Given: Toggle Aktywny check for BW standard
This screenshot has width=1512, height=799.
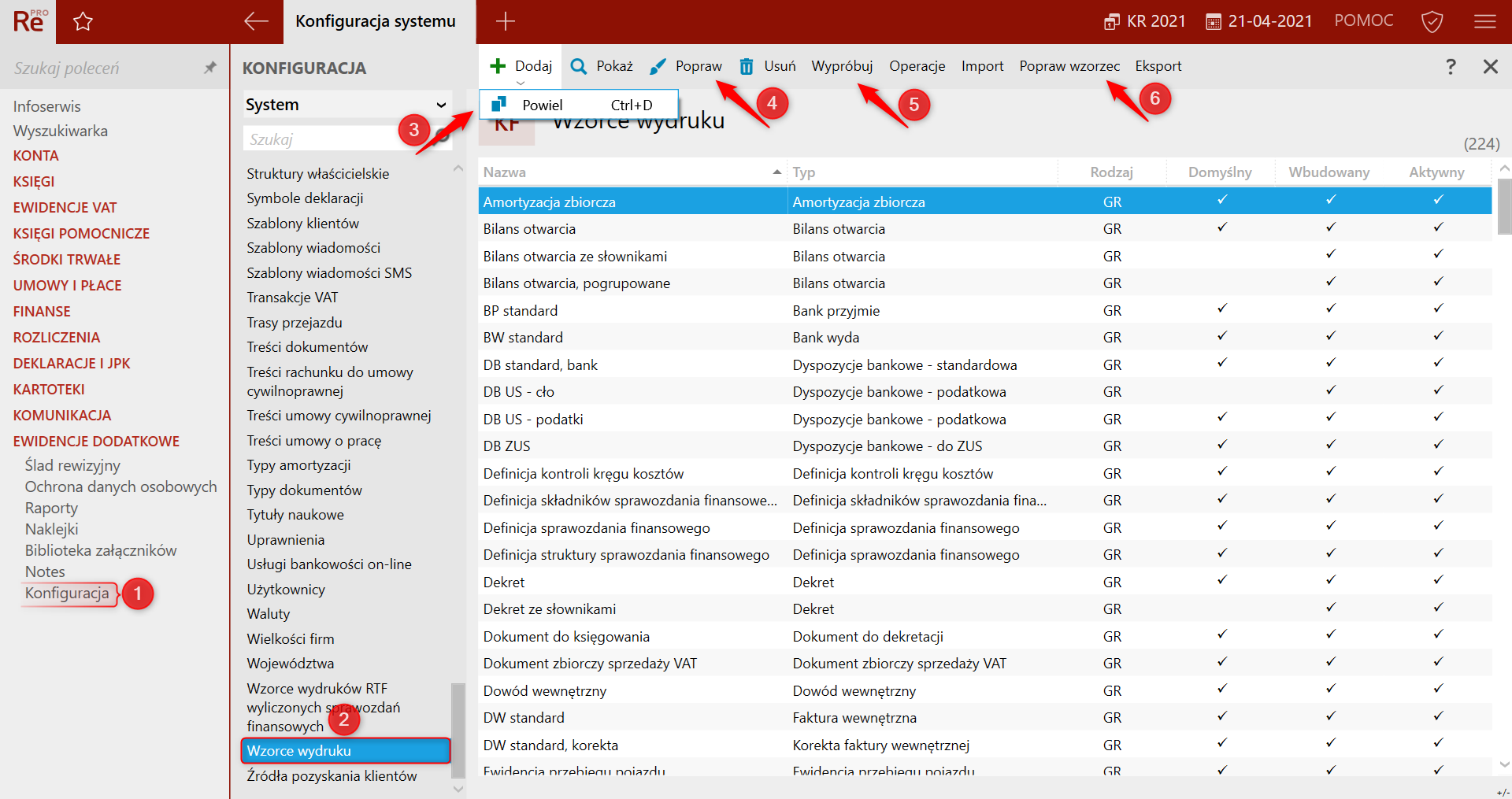Looking at the screenshot, I should pyautogui.click(x=1438, y=336).
